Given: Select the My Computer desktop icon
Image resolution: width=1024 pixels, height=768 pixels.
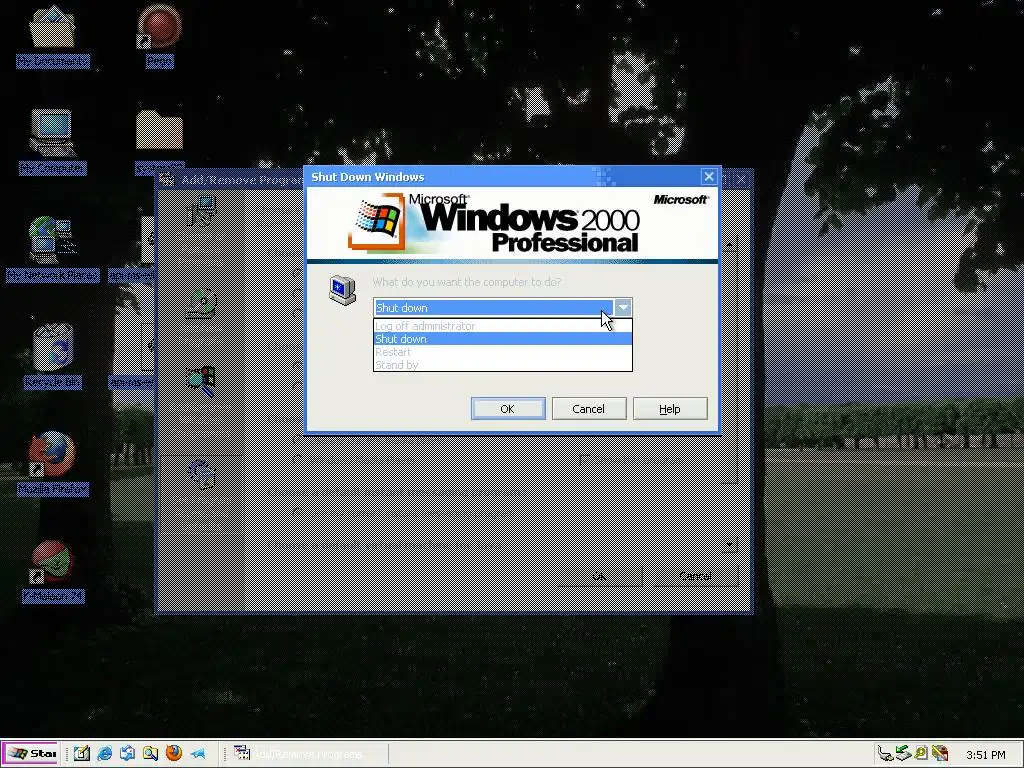Looking at the screenshot, I should 52,142.
